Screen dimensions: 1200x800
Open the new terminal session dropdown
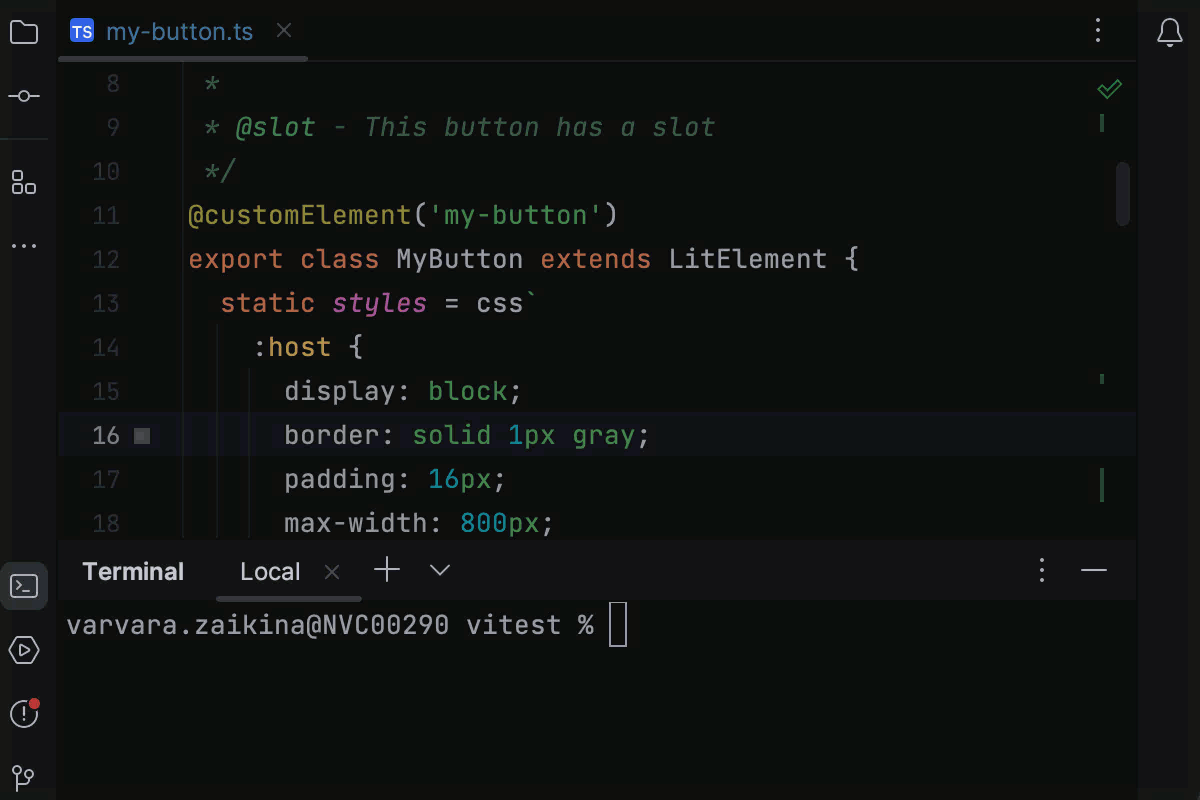tap(438, 570)
